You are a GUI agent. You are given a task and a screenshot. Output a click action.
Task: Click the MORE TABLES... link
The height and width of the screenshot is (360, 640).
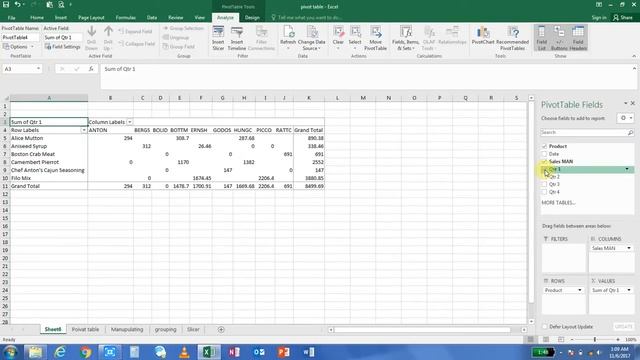coord(558,203)
